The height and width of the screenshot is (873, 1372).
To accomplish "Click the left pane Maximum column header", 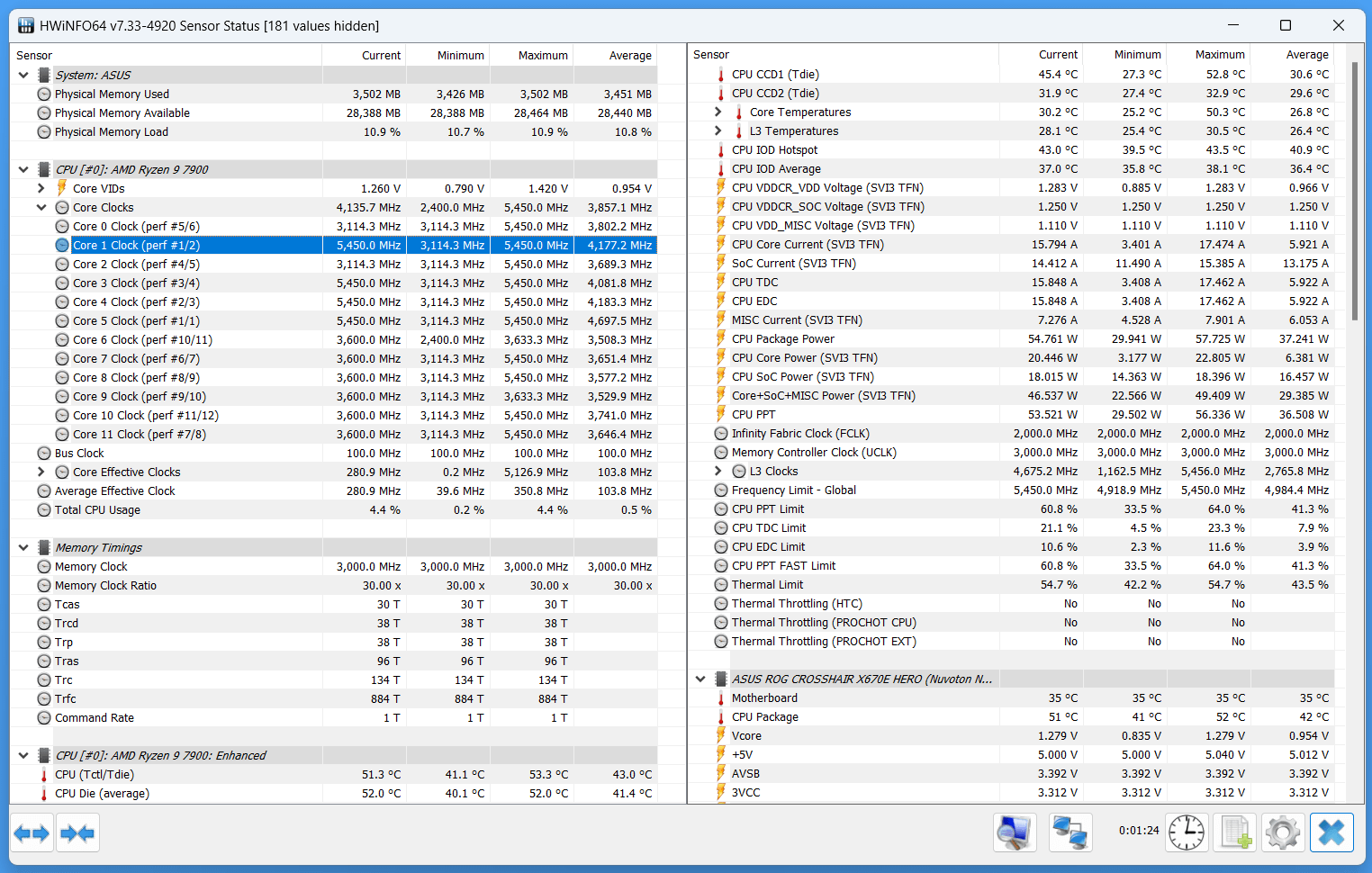I will coord(531,55).
